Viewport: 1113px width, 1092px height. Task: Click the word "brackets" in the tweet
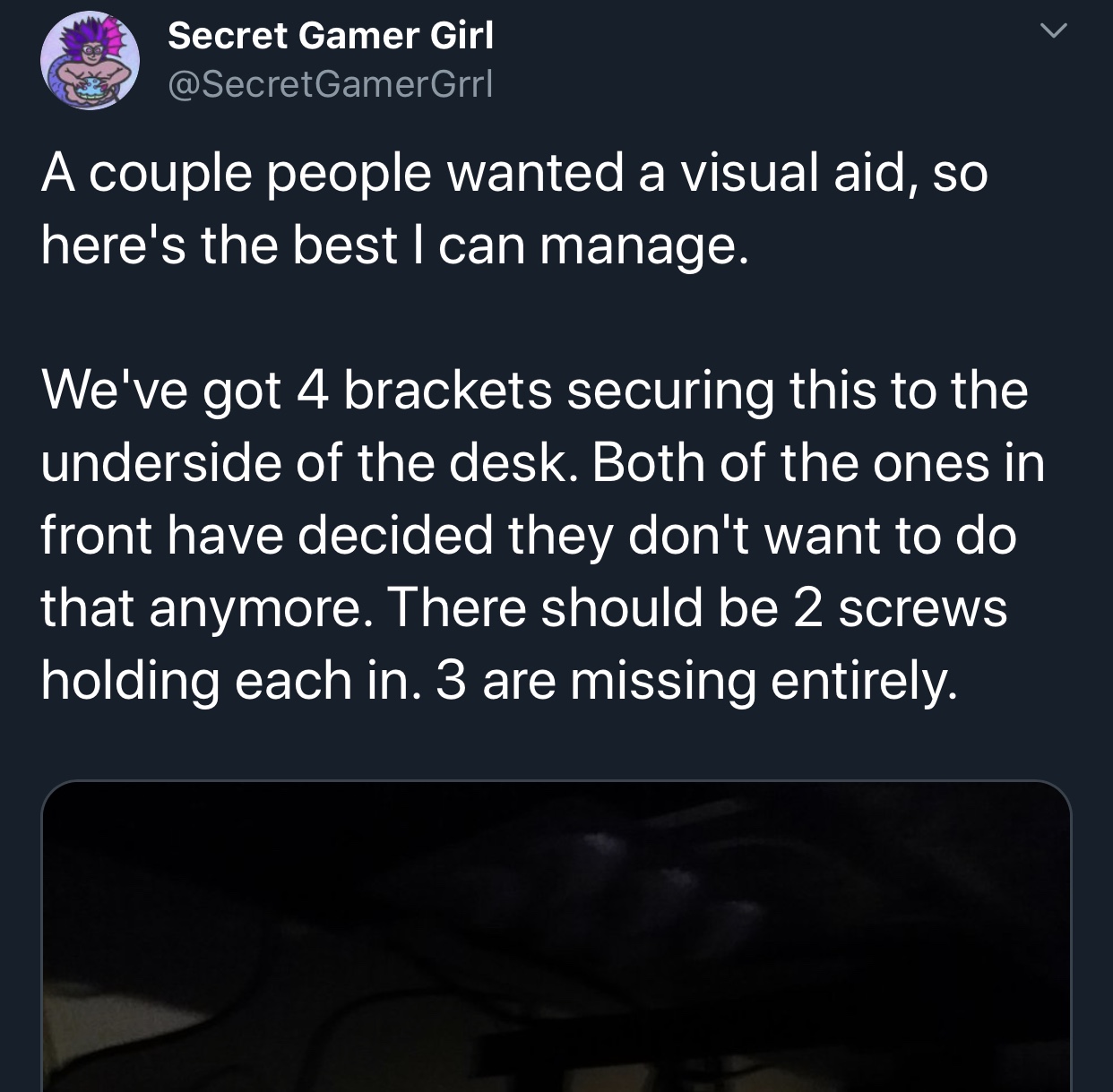coord(447,391)
